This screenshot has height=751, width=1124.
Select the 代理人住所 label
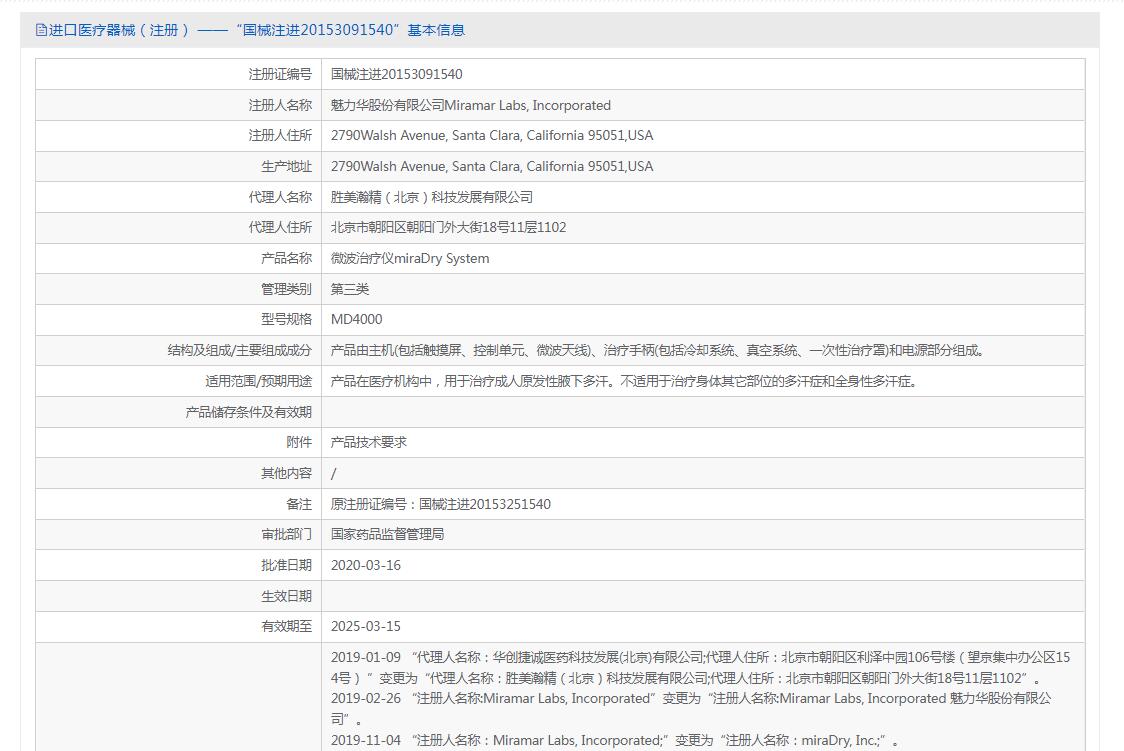coord(280,227)
